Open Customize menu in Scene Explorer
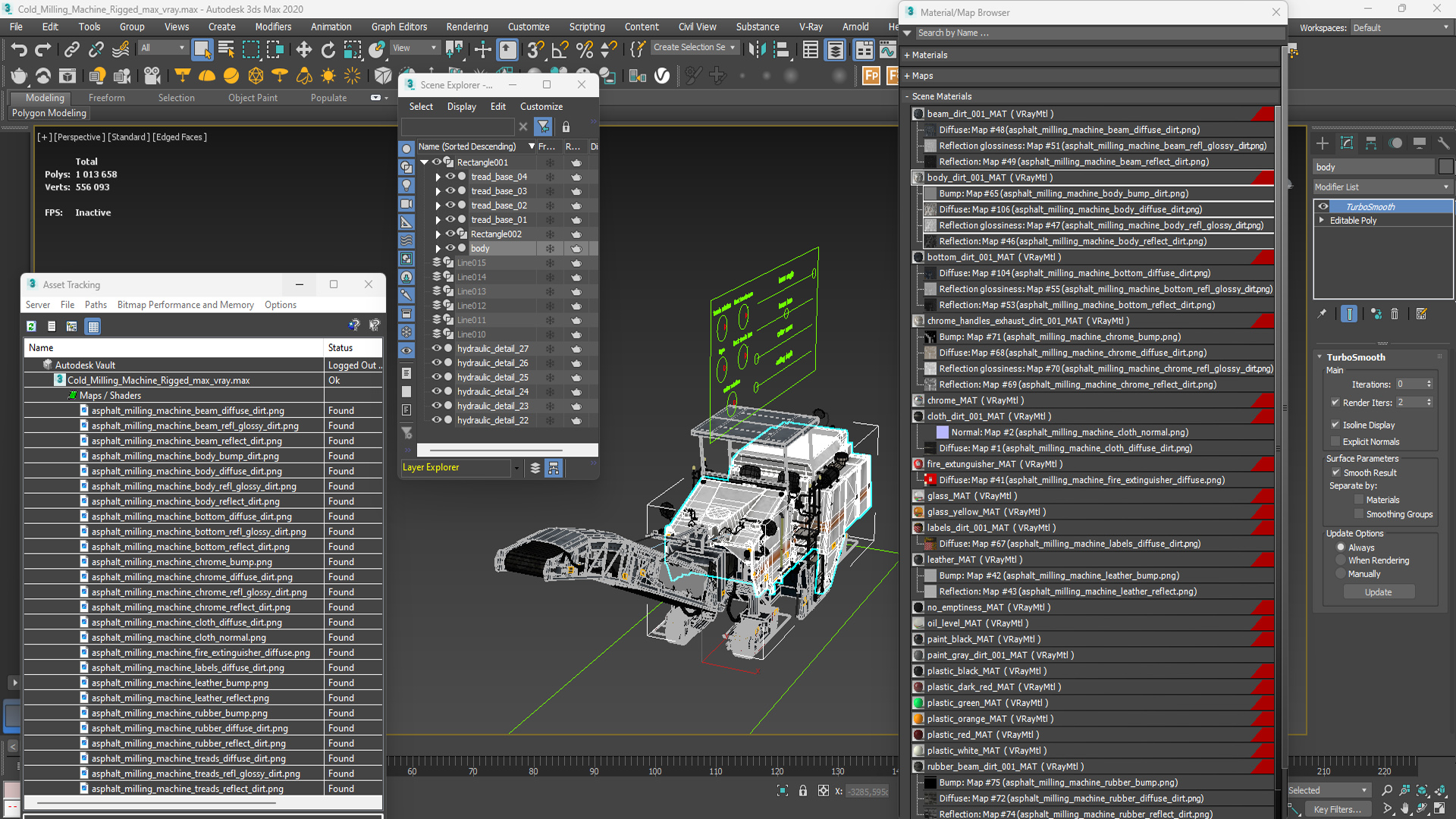Screen dimensions: 1456x819 click(541, 106)
